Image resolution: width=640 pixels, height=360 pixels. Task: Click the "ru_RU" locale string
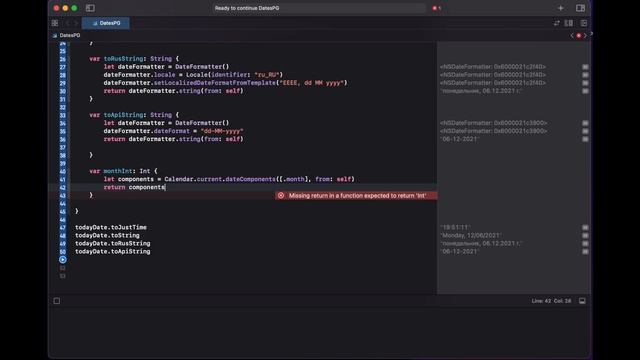coord(269,75)
